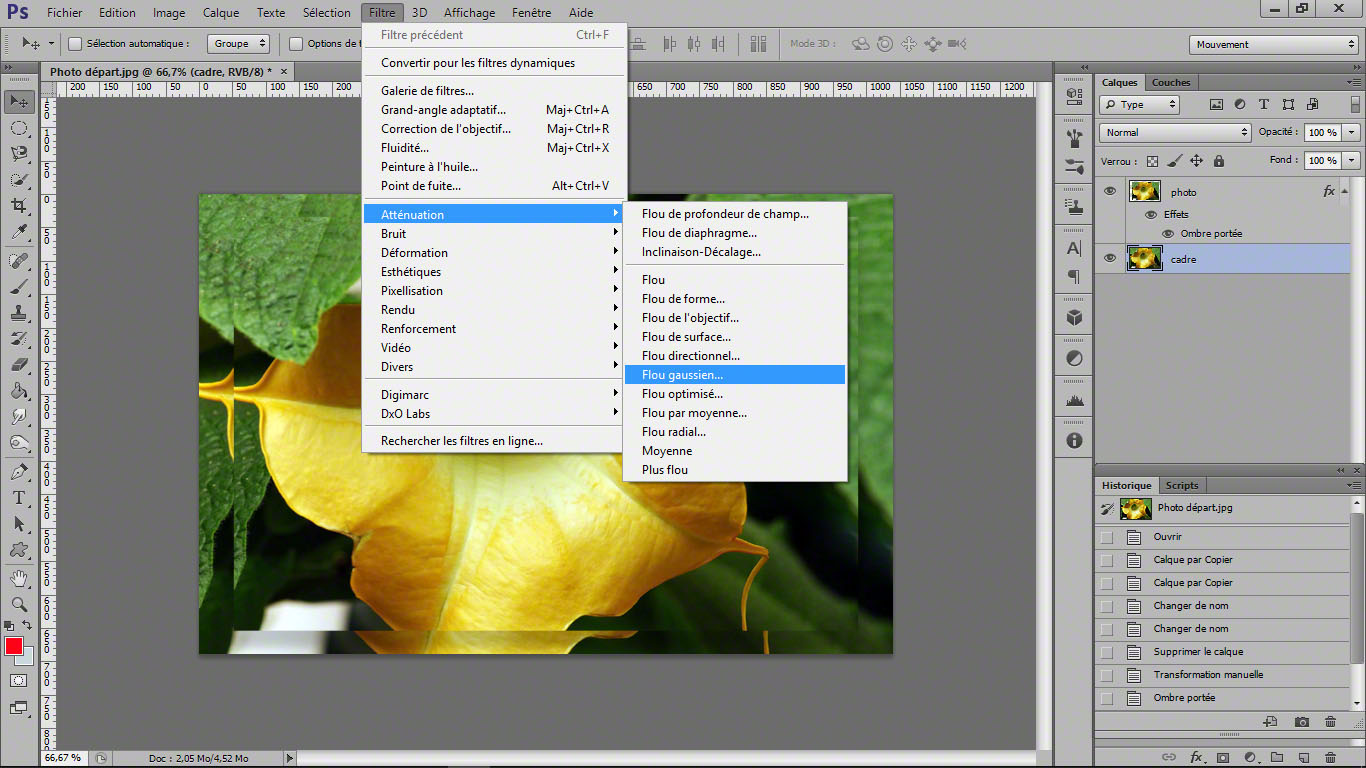The width and height of the screenshot is (1366, 768).
Task: Set history brush source at Ouvrir
Action: click(1107, 537)
